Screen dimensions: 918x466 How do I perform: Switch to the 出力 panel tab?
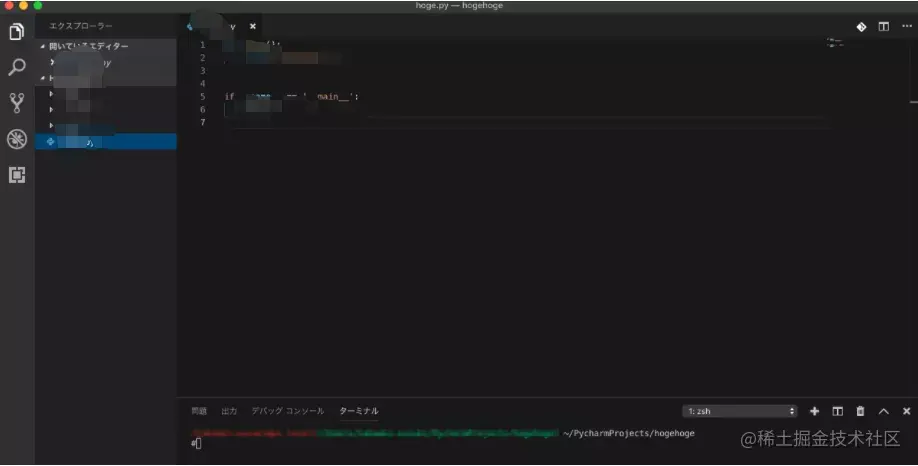(229, 411)
